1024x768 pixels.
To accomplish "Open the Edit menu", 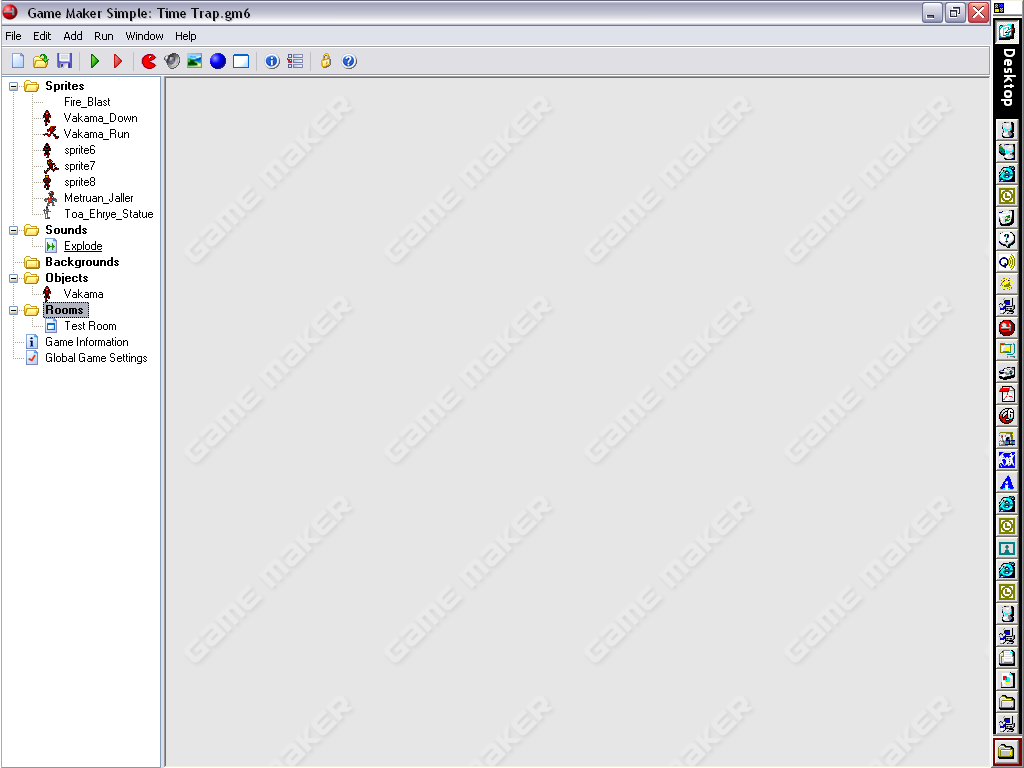I will click(x=42, y=36).
